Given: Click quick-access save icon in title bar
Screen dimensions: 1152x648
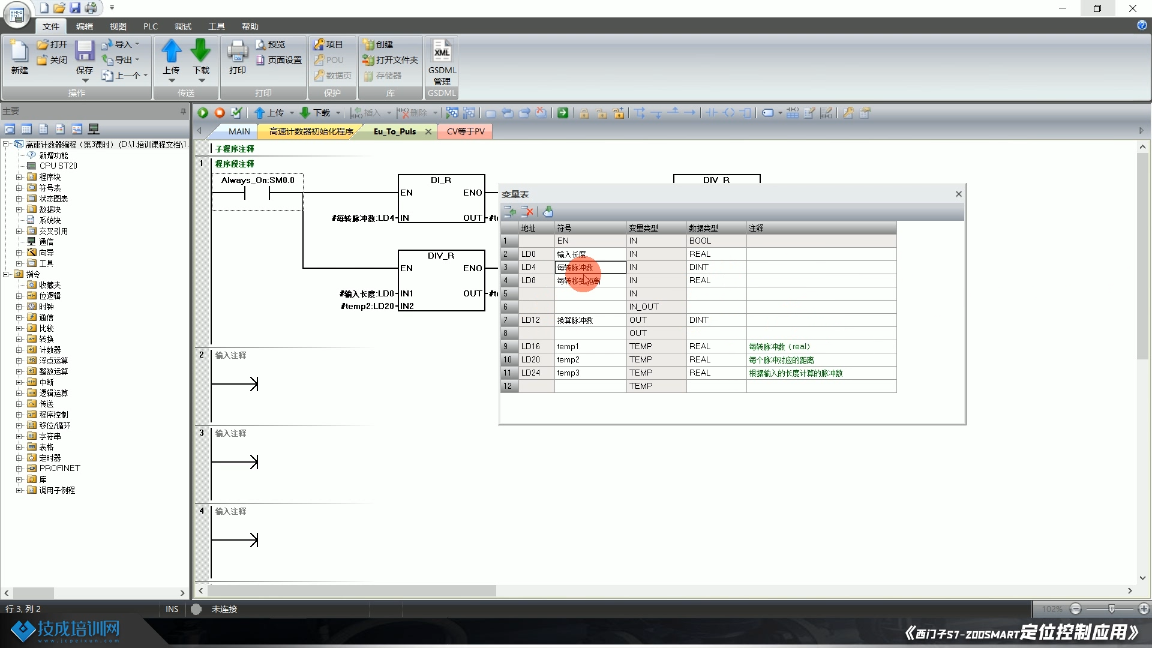Looking at the screenshot, I should pos(74,7).
